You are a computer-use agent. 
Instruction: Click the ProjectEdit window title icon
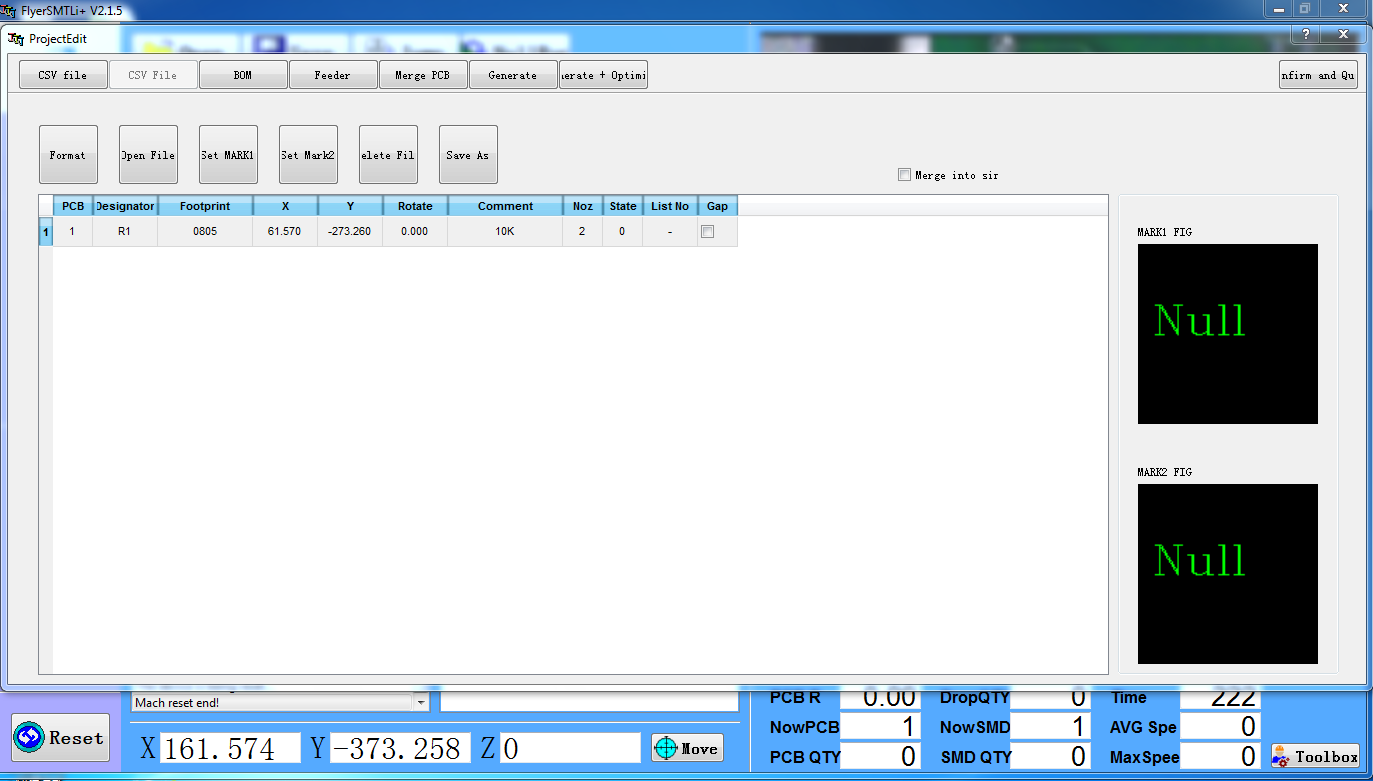[x=15, y=38]
